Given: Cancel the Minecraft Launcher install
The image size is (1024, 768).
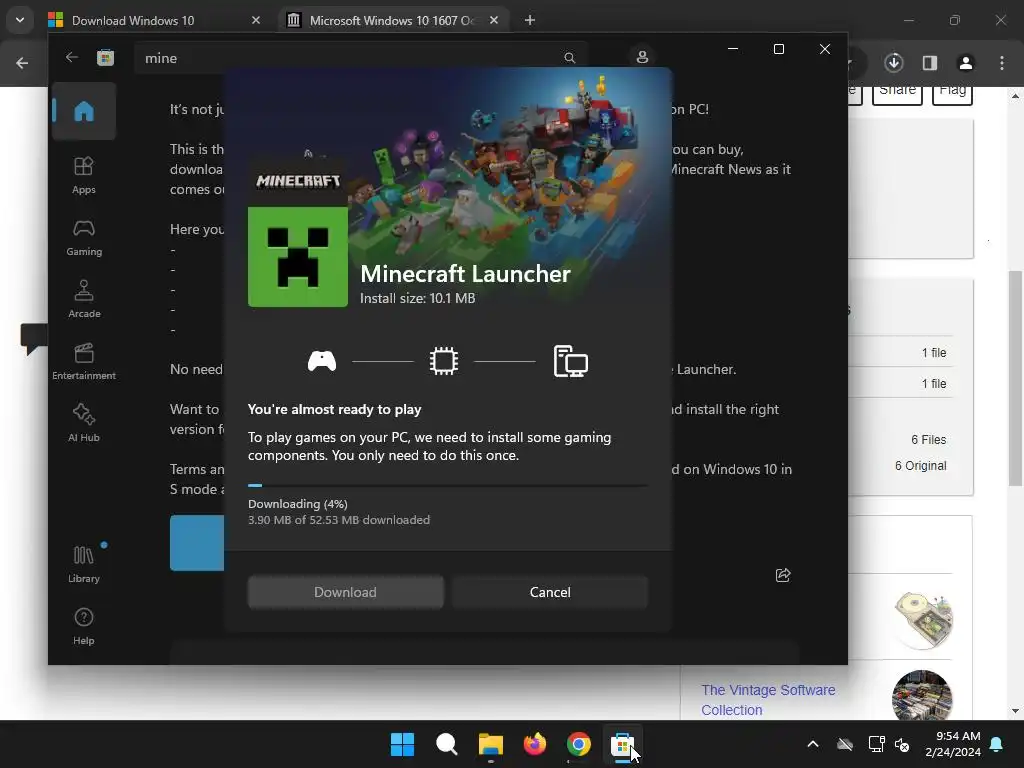Looking at the screenshot, I should coord(550,592).
